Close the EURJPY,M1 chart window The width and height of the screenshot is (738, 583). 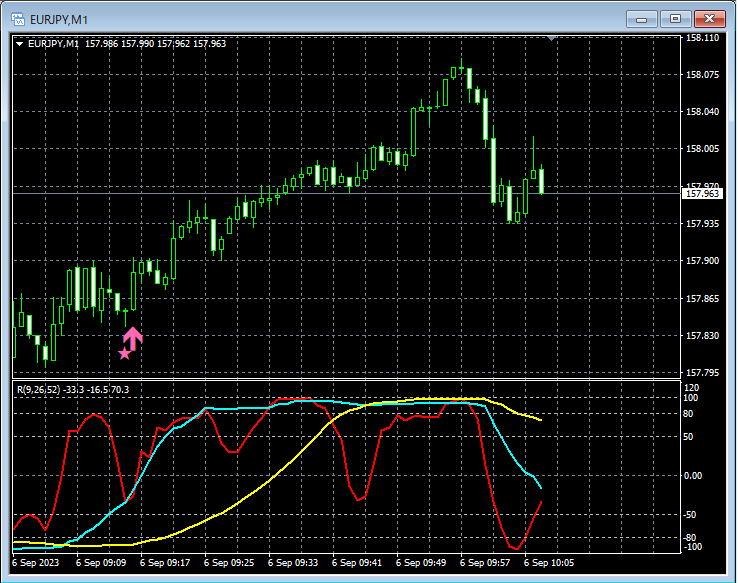709,19
